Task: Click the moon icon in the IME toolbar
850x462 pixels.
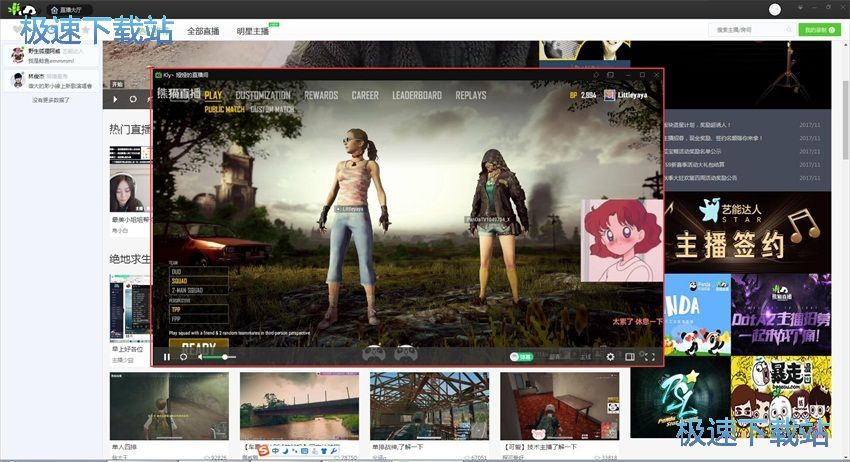Action: (x=285, y=451)
